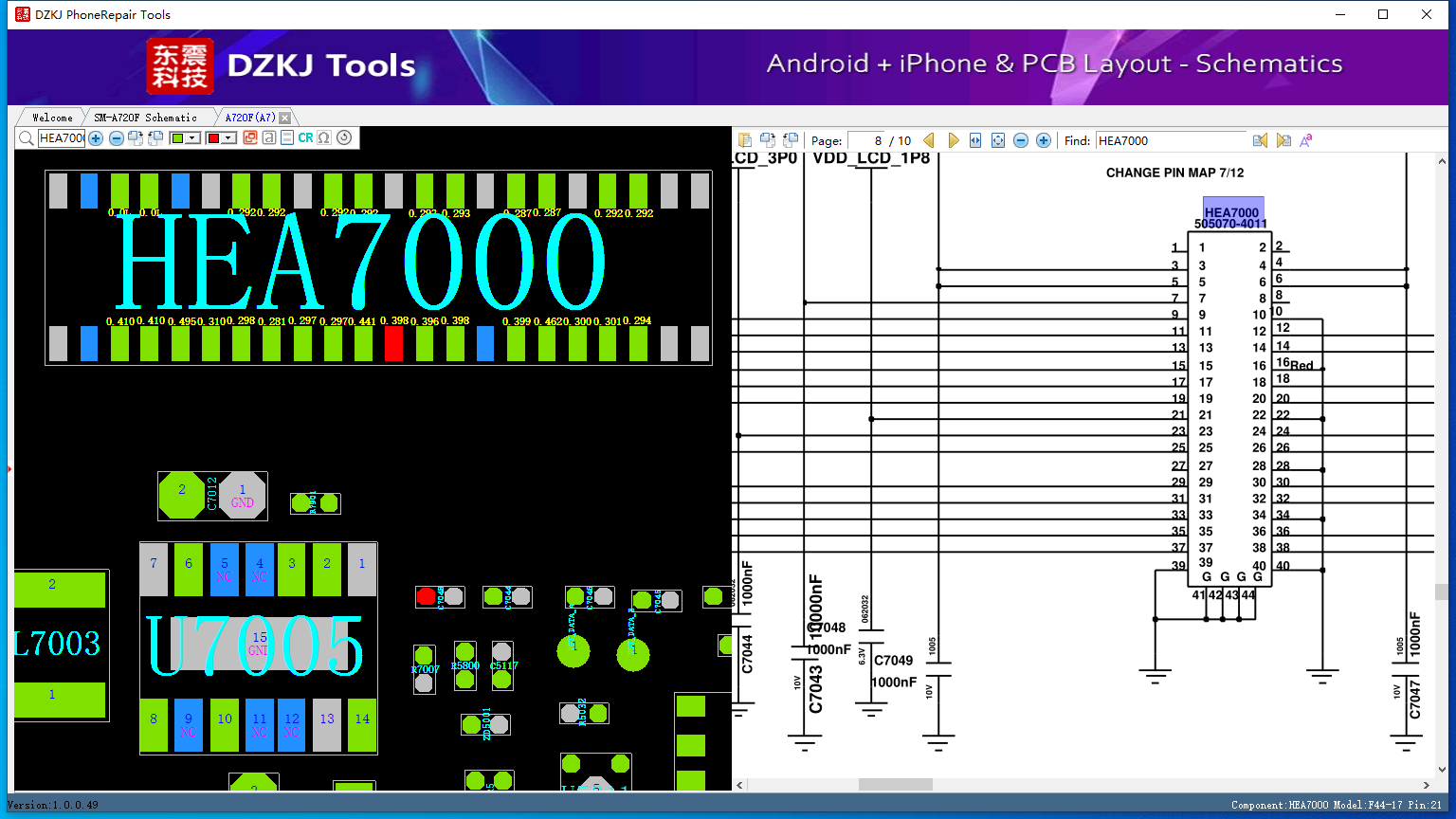Minimize the DZKJ PhoneRepair Tools window
The width and height of the screenshot is (1456, 819).
[1340, 14]
